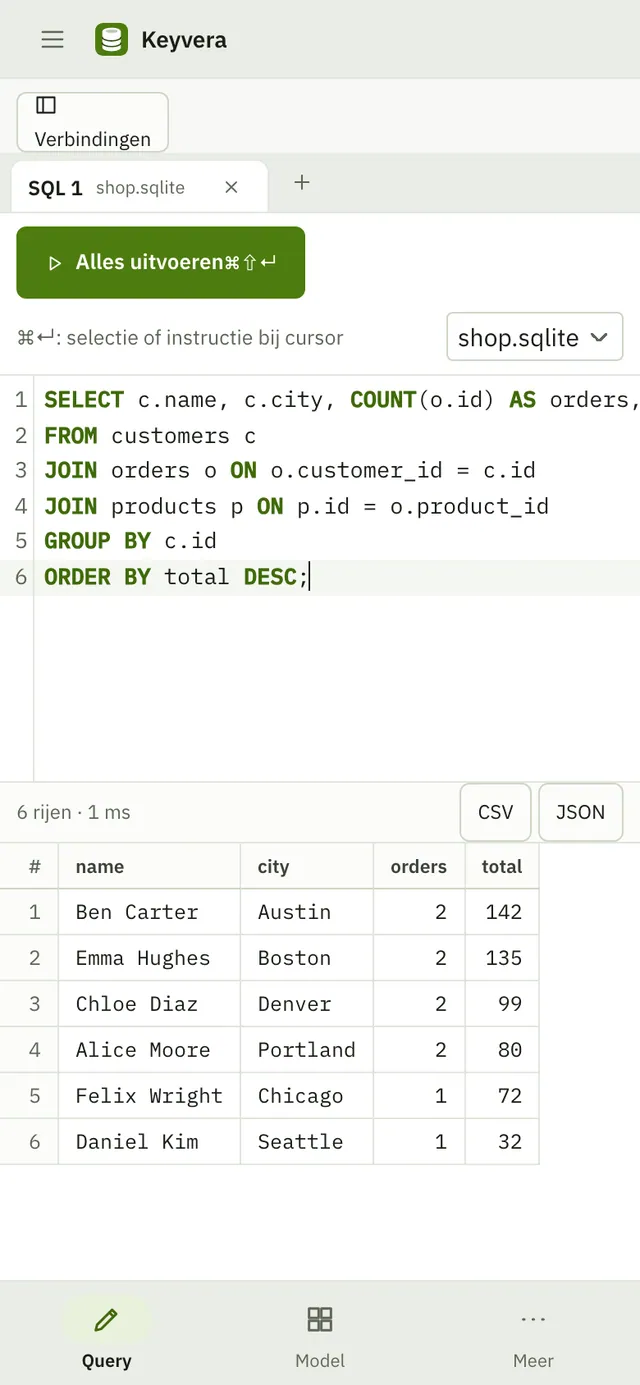Click the city column header
The image size is (640, 1385).
click(307, 866)
